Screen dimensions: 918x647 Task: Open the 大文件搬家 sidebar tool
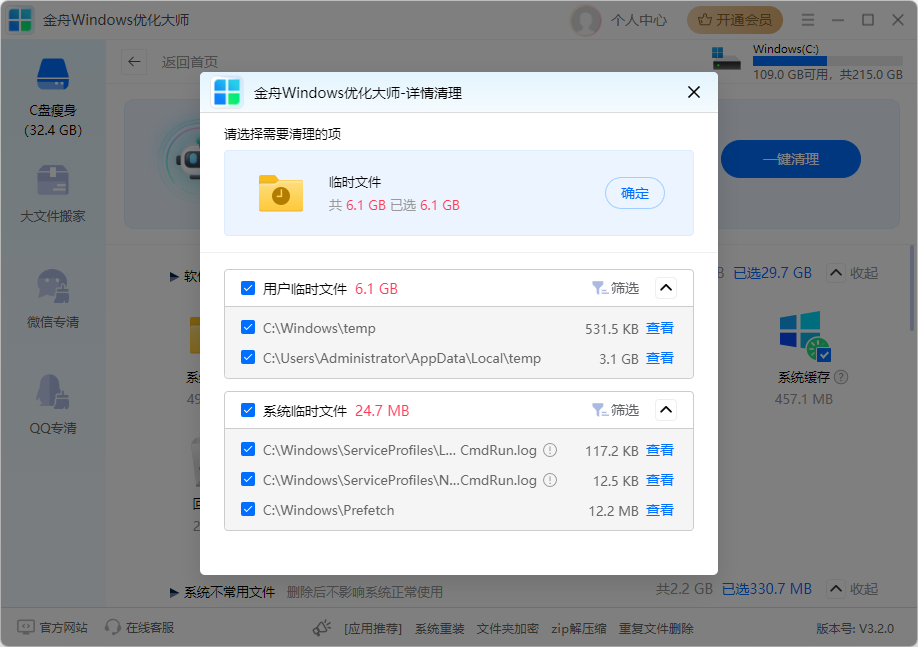53,194
